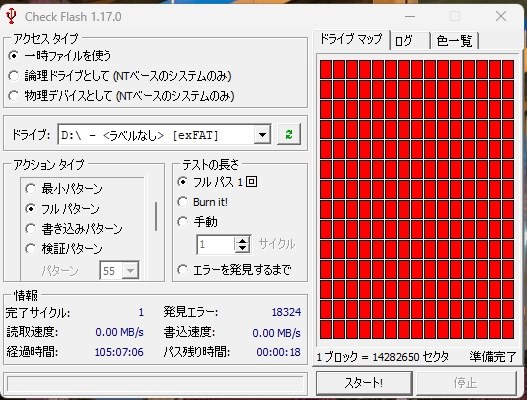Close the Check Flash window
This screenshot has height=400, width=527.
coord(501,16)
